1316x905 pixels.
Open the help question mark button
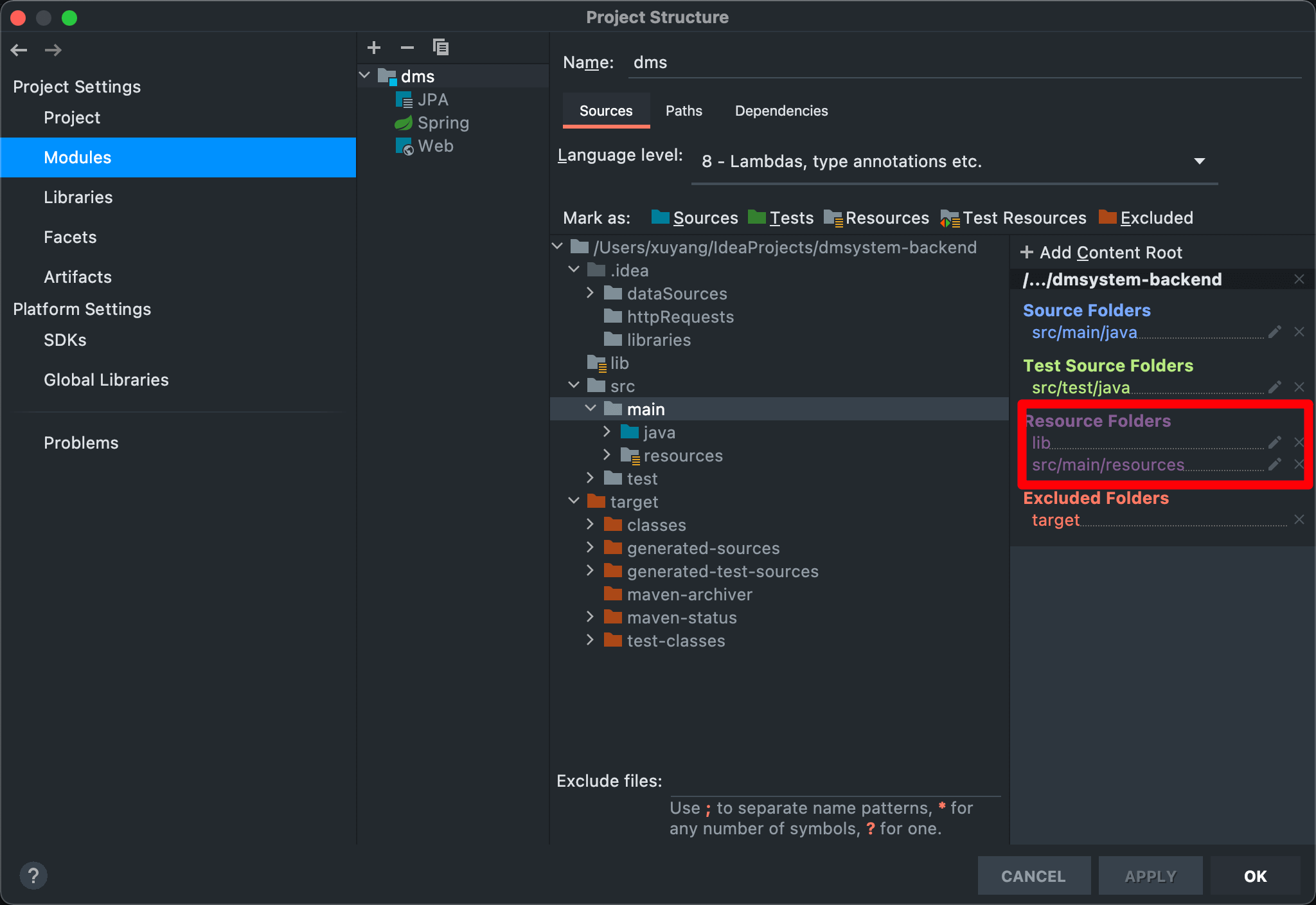click(x=33, y=875)
